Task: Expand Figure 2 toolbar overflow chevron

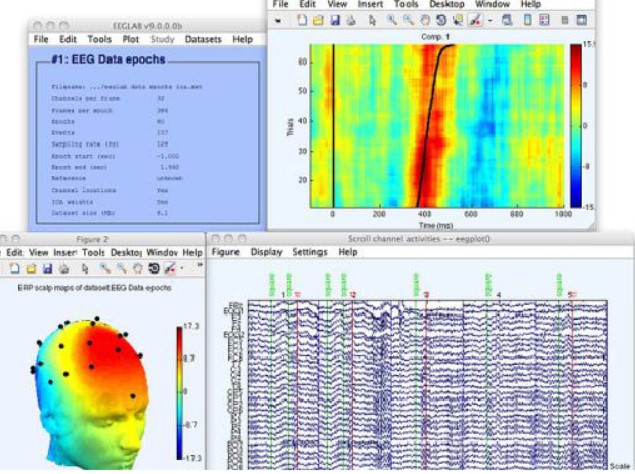Action: [200, 265]
